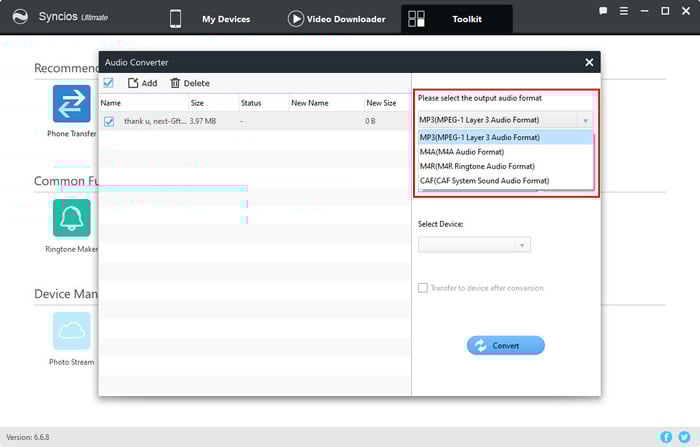Click the 0 B new size cell

[370, 121]
